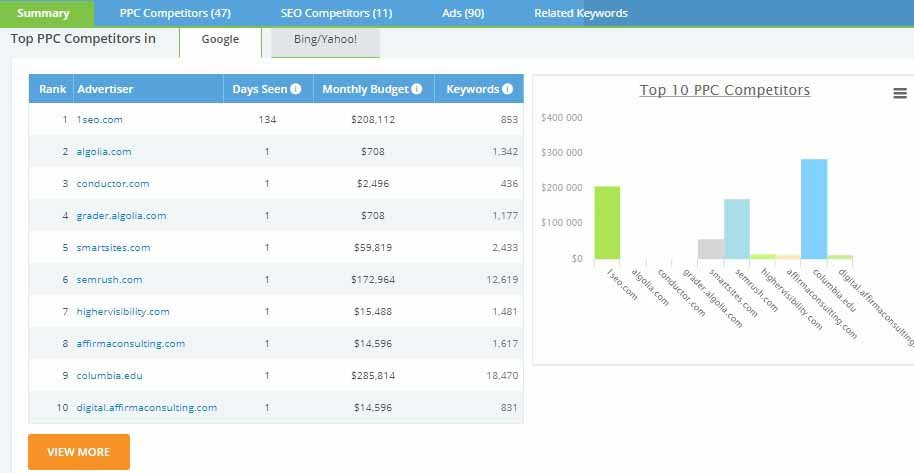The width and height of the screenshot is (914, 473).
Task: Click the tall blue columbia.edu chart bar
Action: tap(814, 209)
